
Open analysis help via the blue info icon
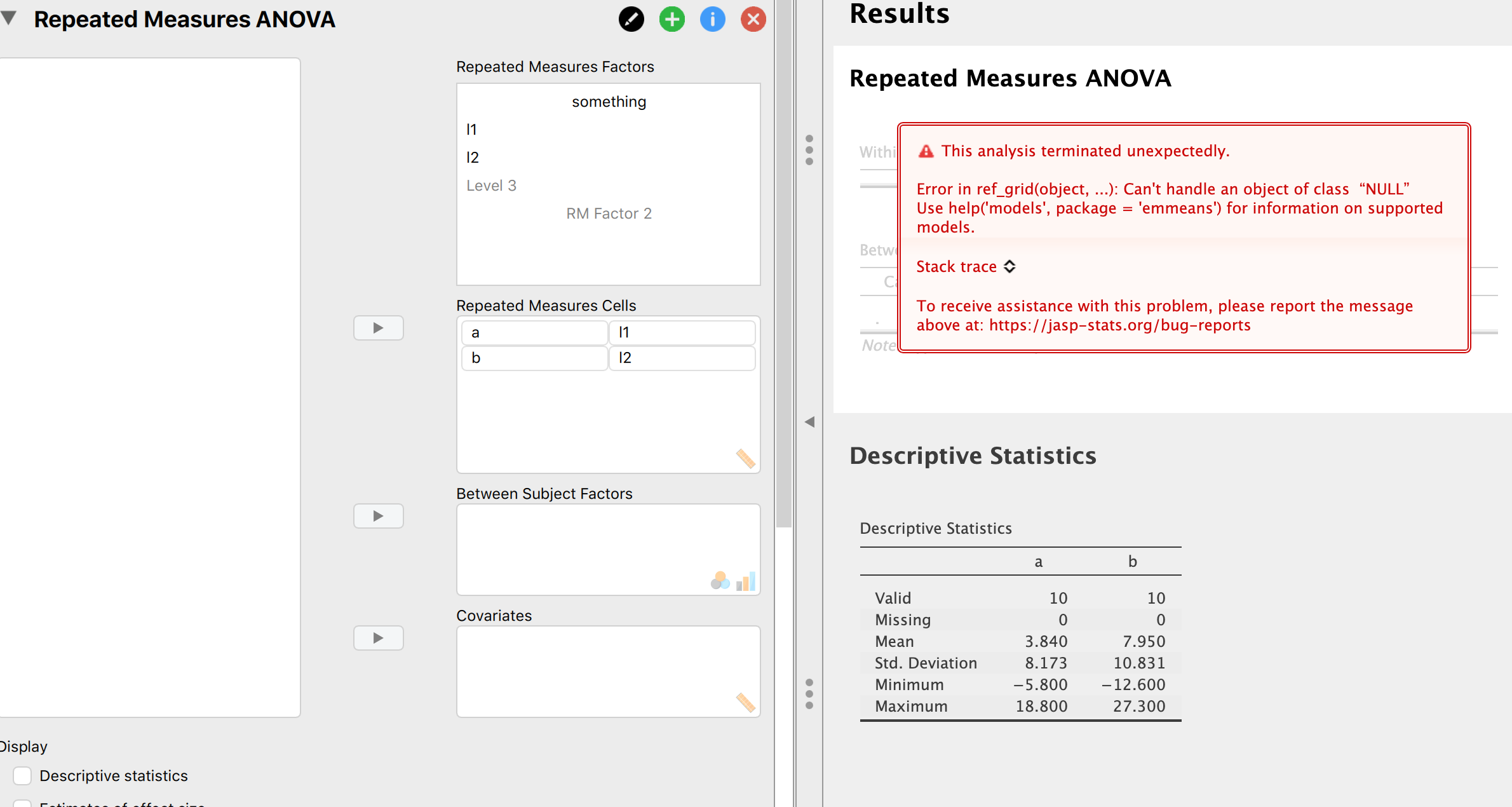click(712, 19)
